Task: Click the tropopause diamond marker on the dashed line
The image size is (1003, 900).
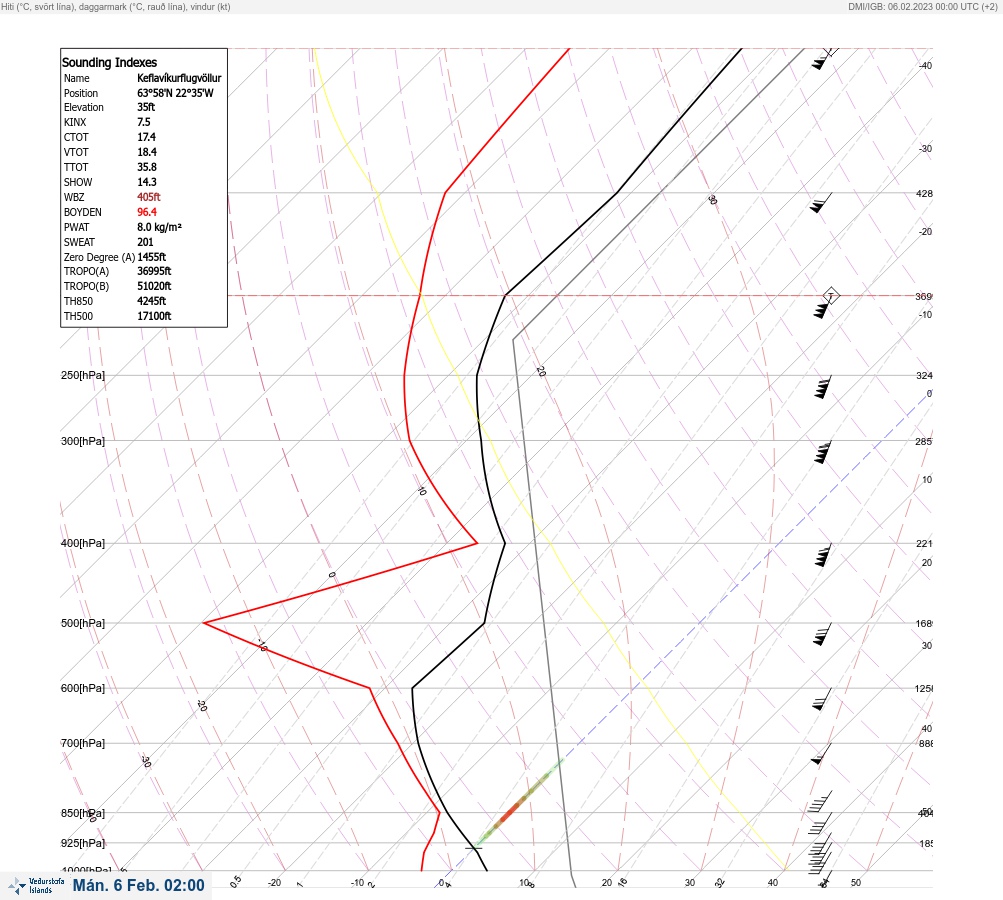Action: point(830,296)
